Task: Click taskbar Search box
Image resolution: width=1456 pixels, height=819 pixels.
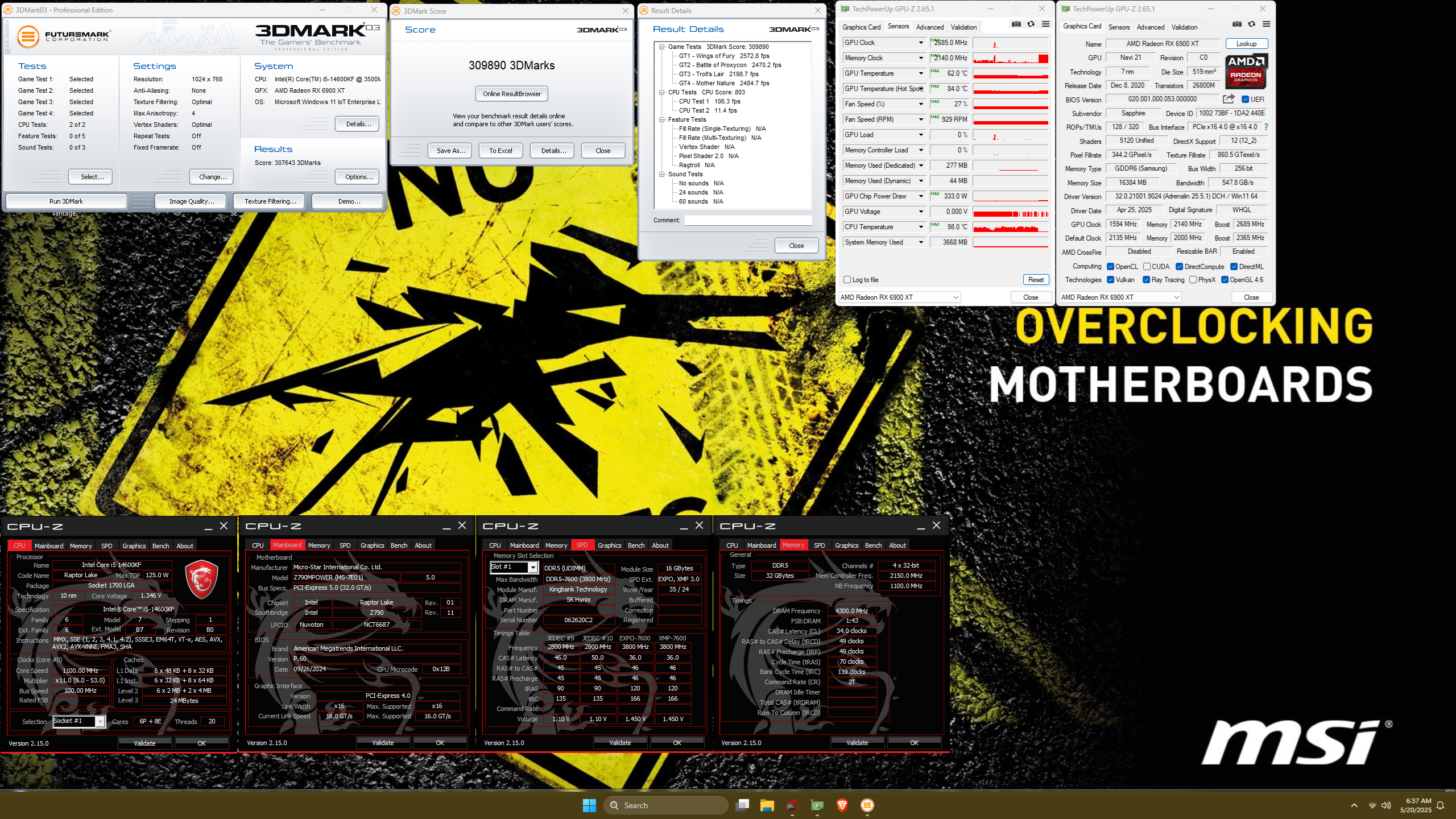Action: coord(666,805)
